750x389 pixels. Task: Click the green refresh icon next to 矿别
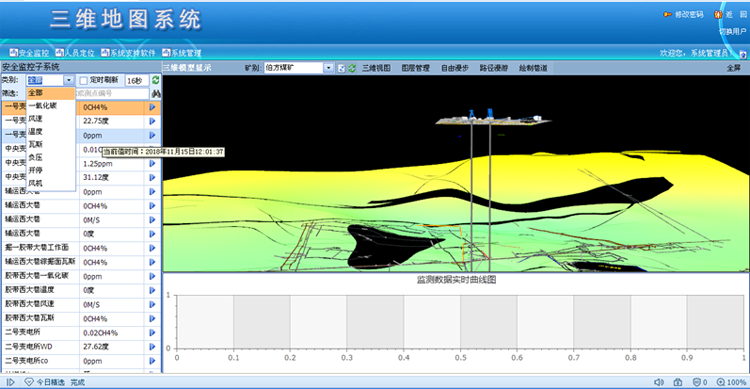pos(352,68)
